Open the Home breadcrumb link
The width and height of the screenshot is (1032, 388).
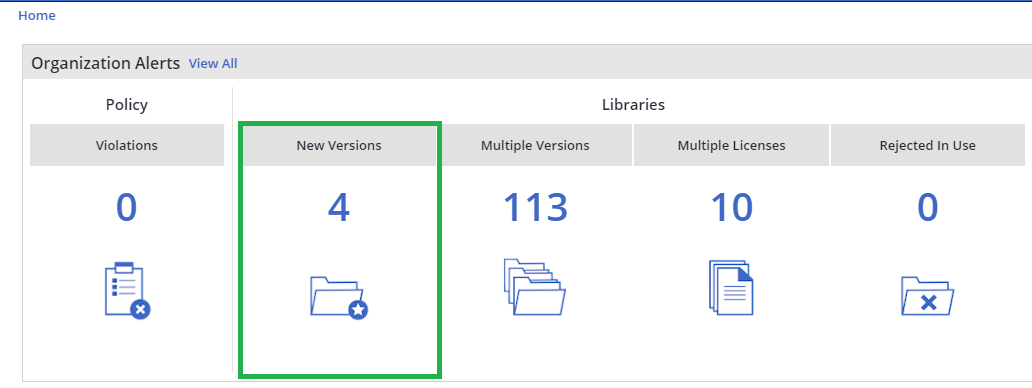(37, 16)
